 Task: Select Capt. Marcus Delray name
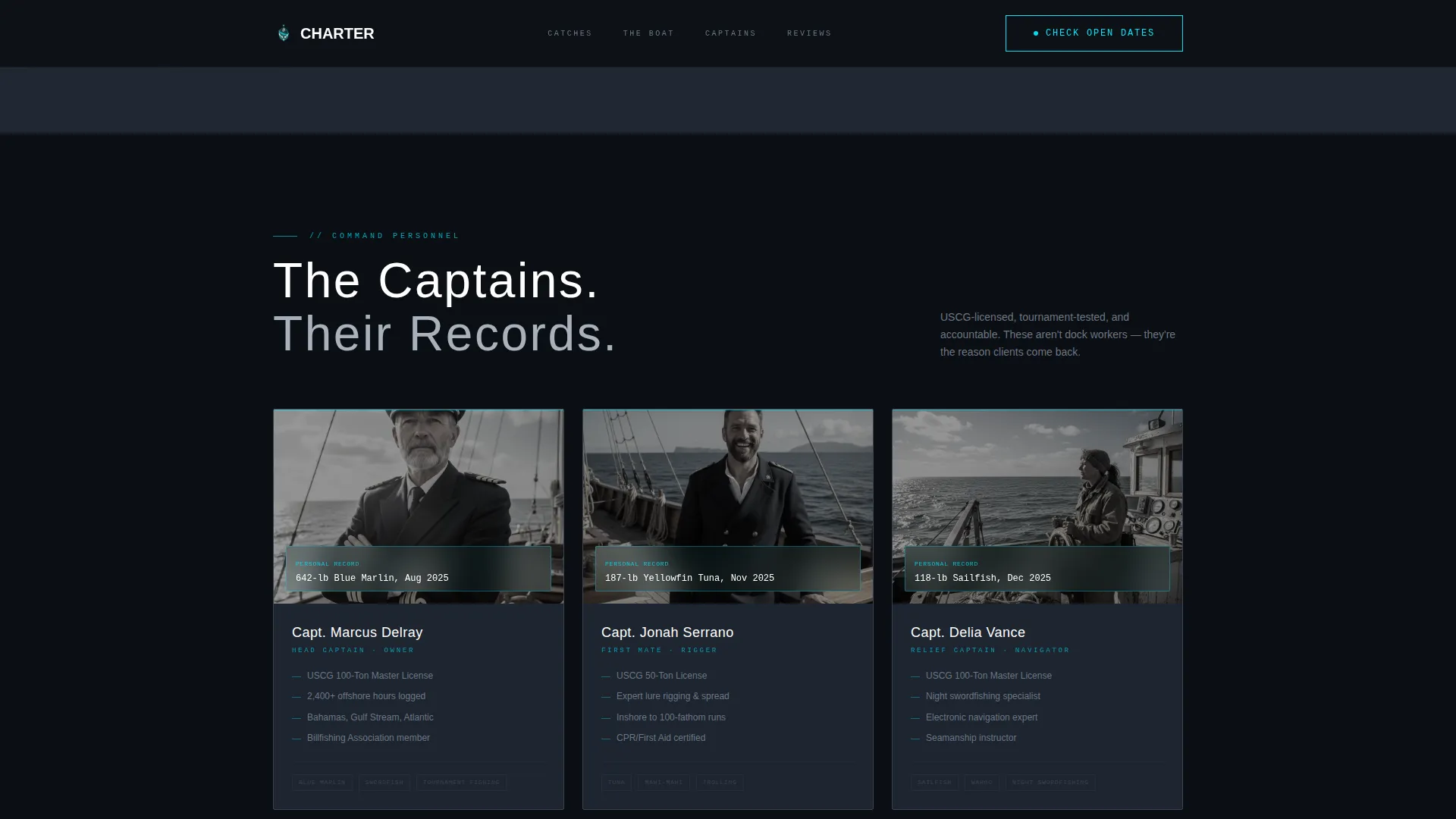click(x=357, y=632)
